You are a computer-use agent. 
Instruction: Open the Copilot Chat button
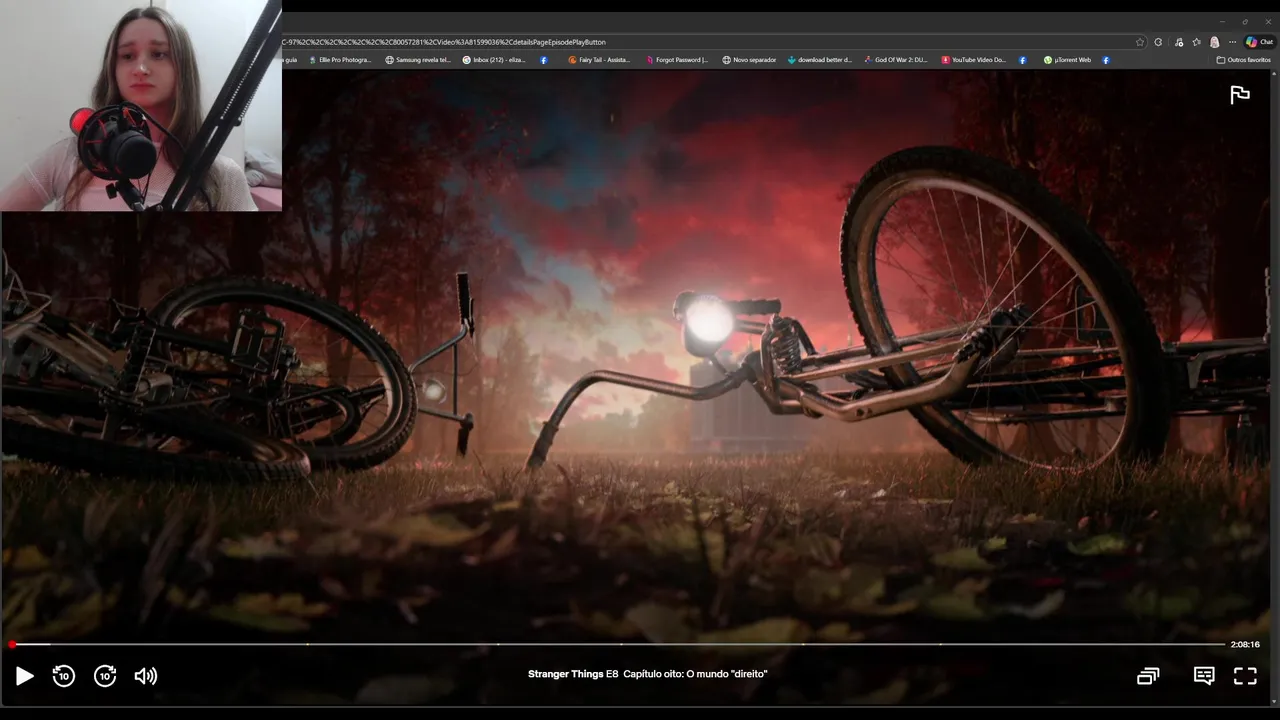coord(1259,42)
